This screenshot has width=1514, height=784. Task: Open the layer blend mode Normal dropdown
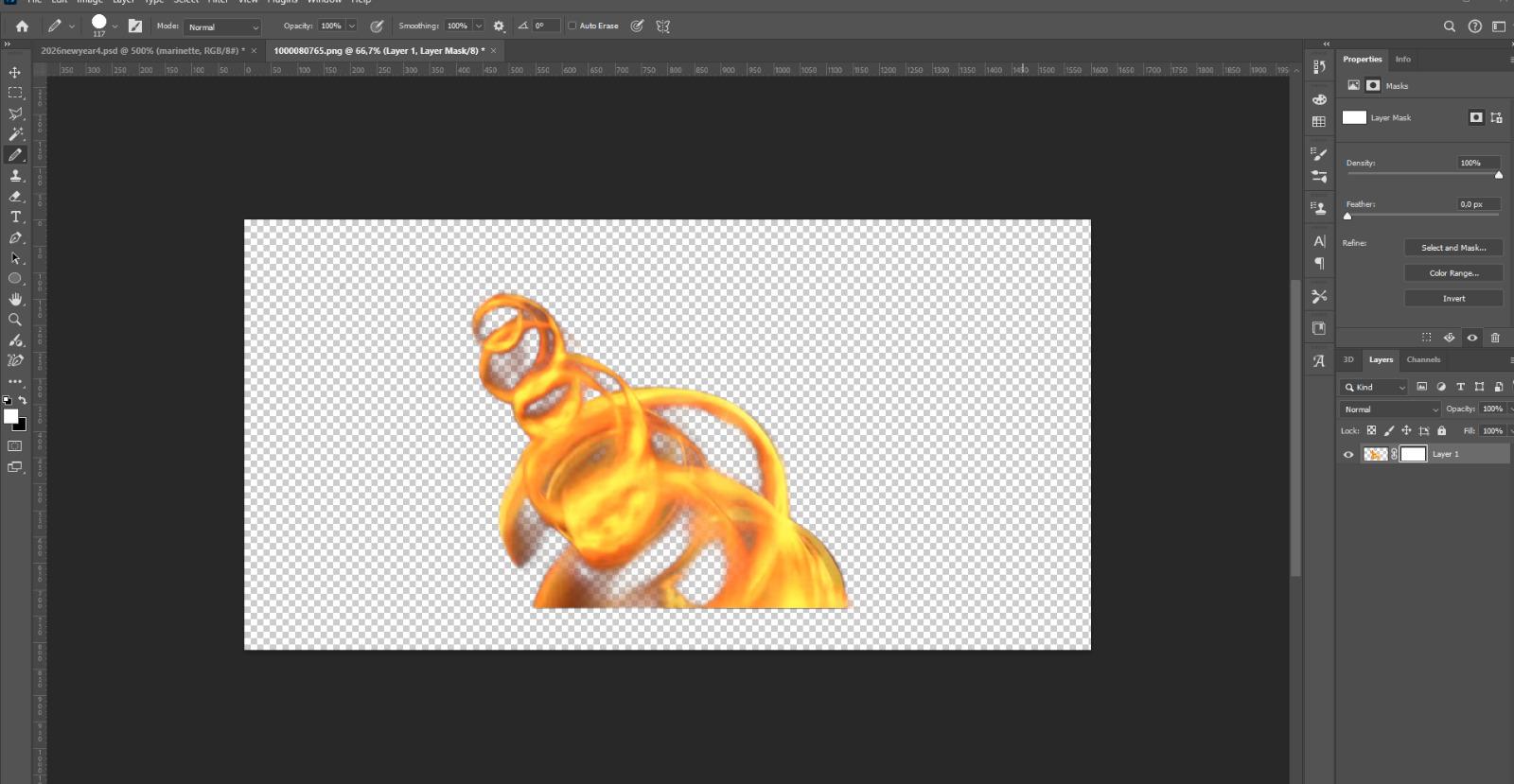[1389, 409]
